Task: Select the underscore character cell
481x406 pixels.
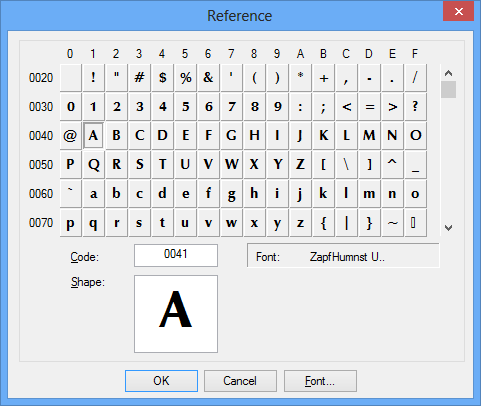Action: coord(415,164)
